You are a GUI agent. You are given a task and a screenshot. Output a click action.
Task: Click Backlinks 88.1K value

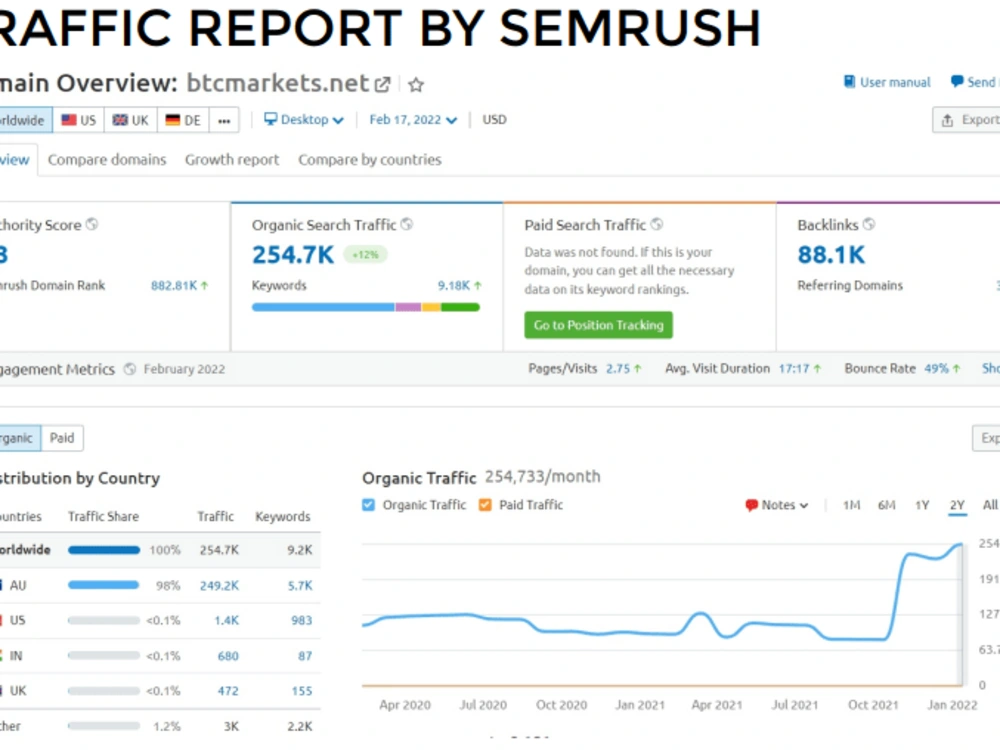pos(831,254)
